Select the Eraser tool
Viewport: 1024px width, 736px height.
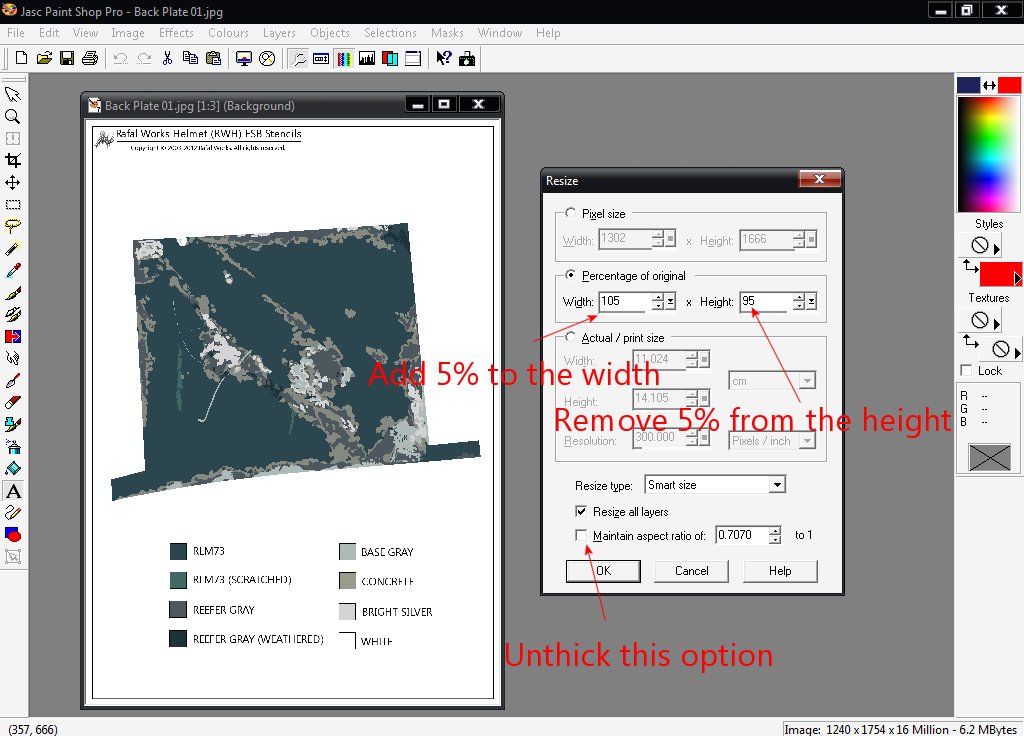(12, 402)
